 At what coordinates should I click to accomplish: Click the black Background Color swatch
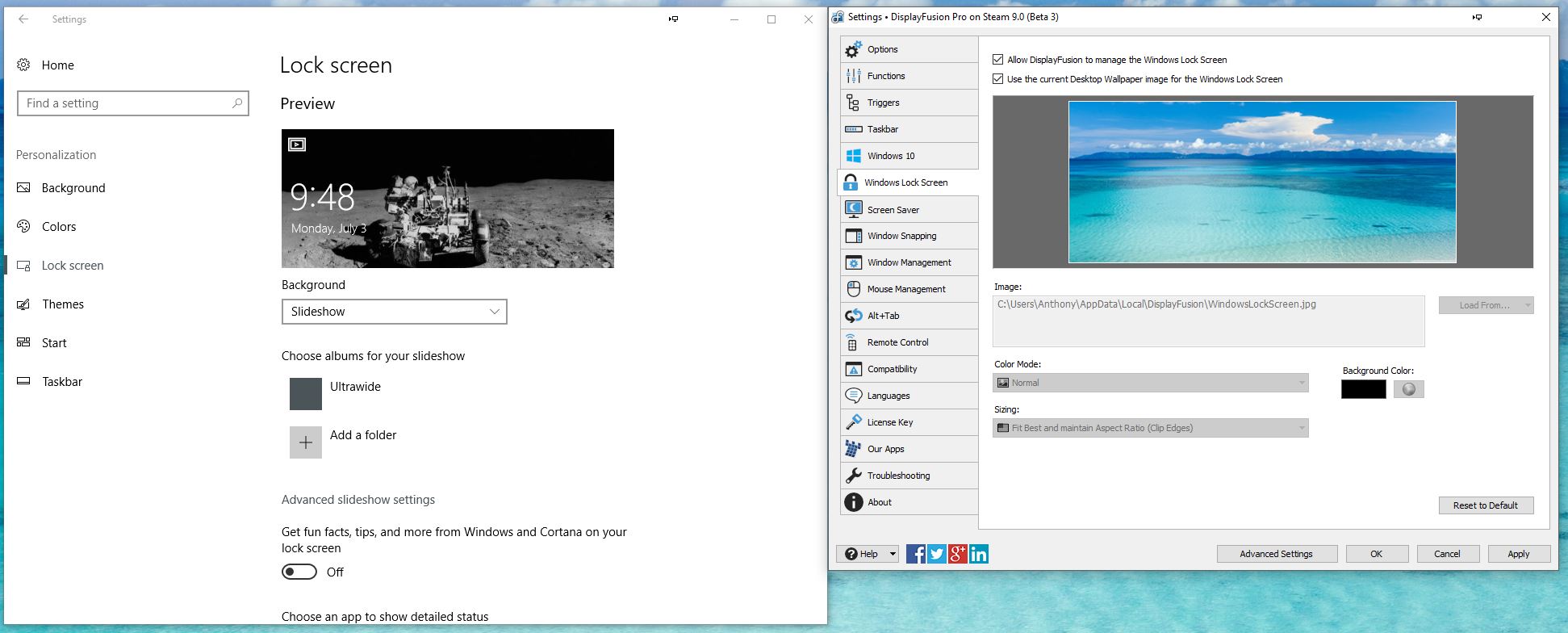tap(1363, 389)
